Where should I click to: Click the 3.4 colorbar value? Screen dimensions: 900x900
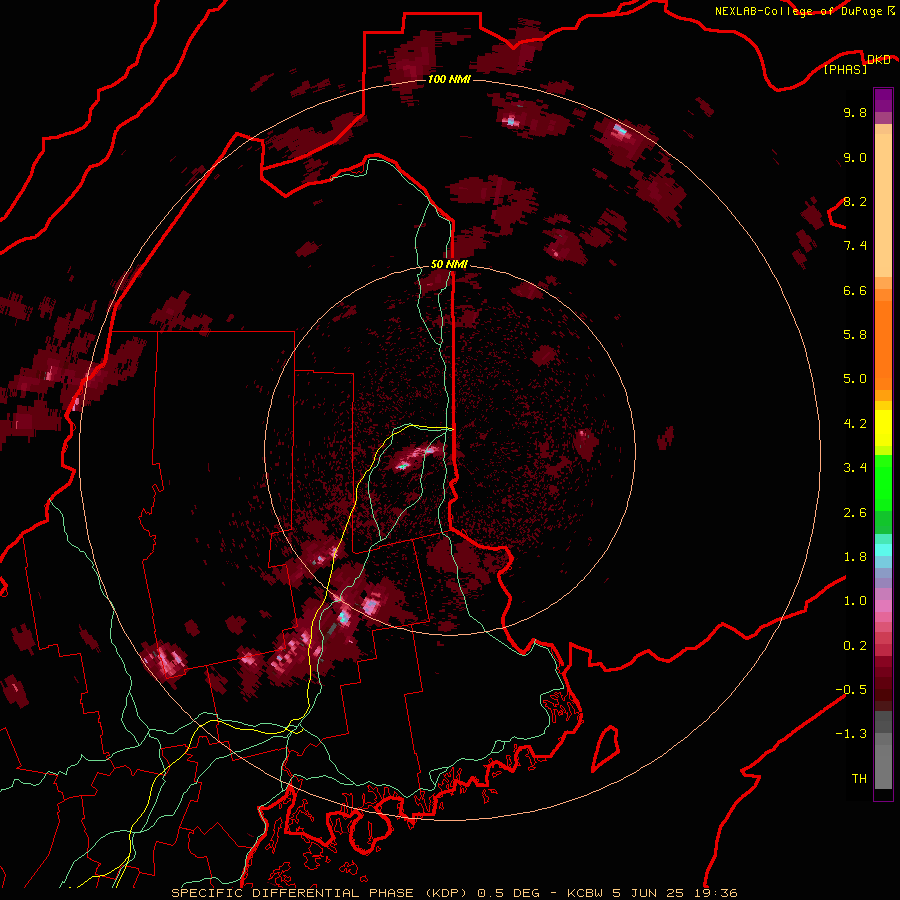(x=855, y=467)
